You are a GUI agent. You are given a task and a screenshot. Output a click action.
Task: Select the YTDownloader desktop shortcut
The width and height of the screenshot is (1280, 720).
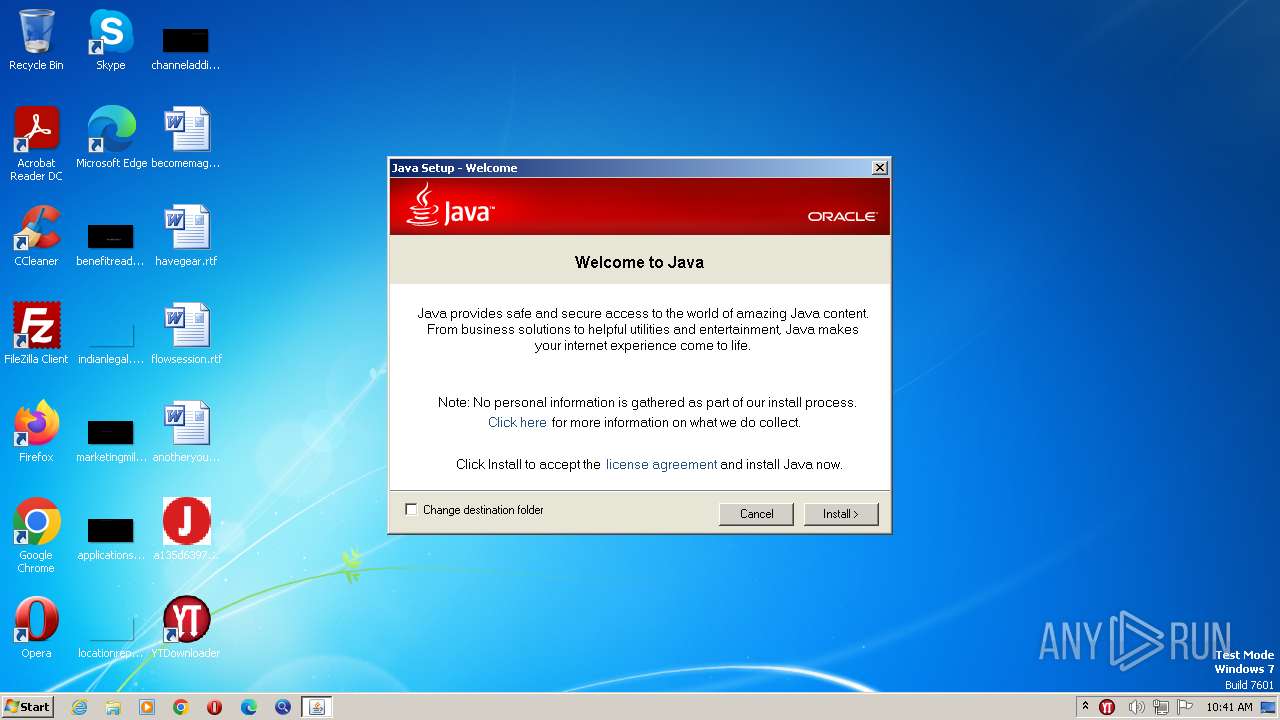pos(186,628)
